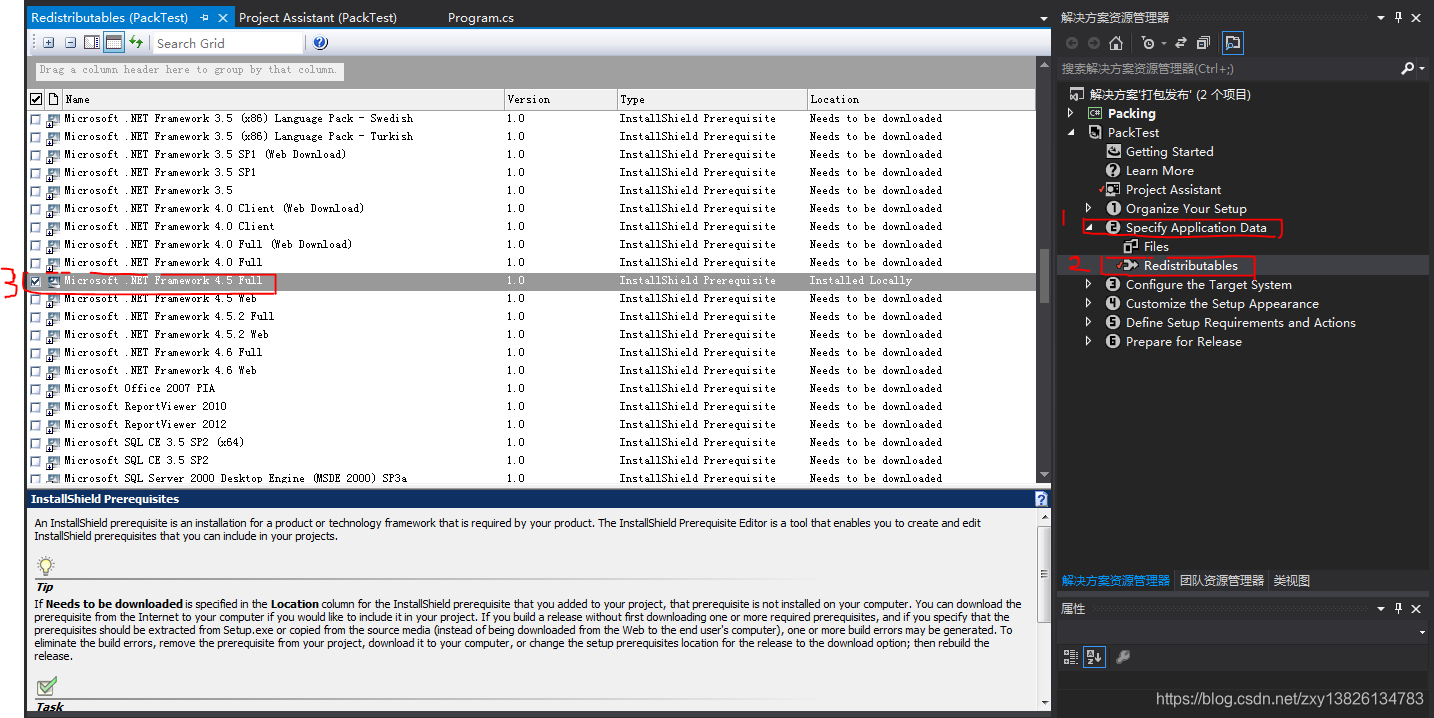The width and height of the screenshot is (1434, 718).
Task: Click the Collapse All icon in the grid toolbar
Action: 70,43
